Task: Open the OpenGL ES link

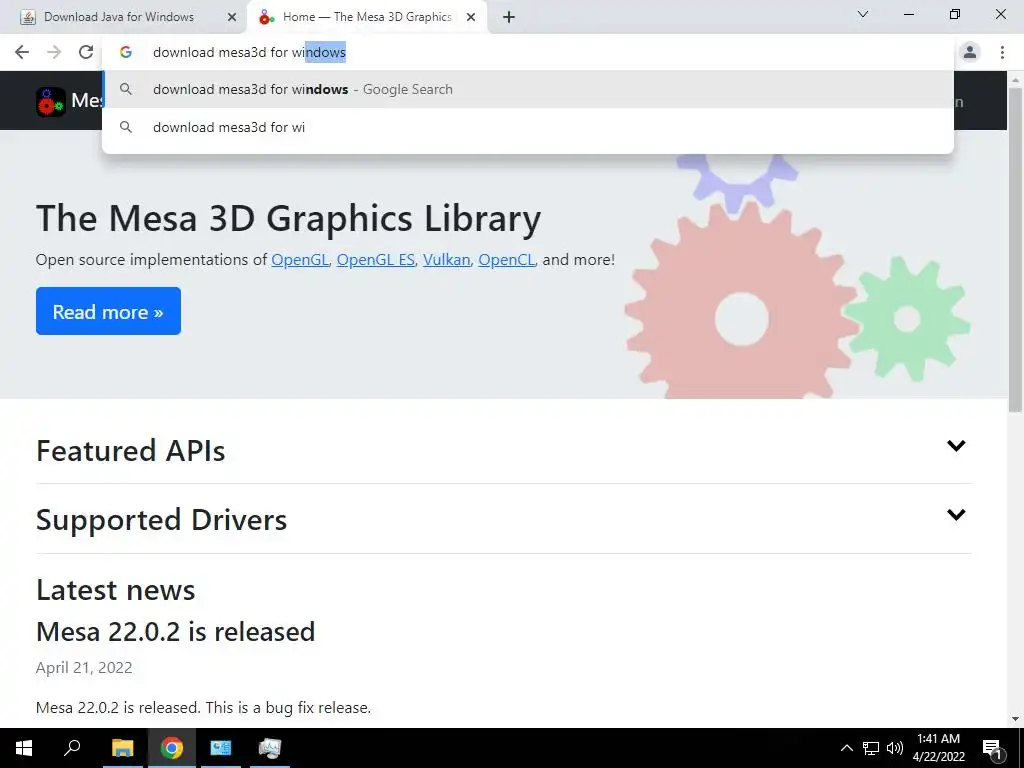Action: tap(376, 260)
